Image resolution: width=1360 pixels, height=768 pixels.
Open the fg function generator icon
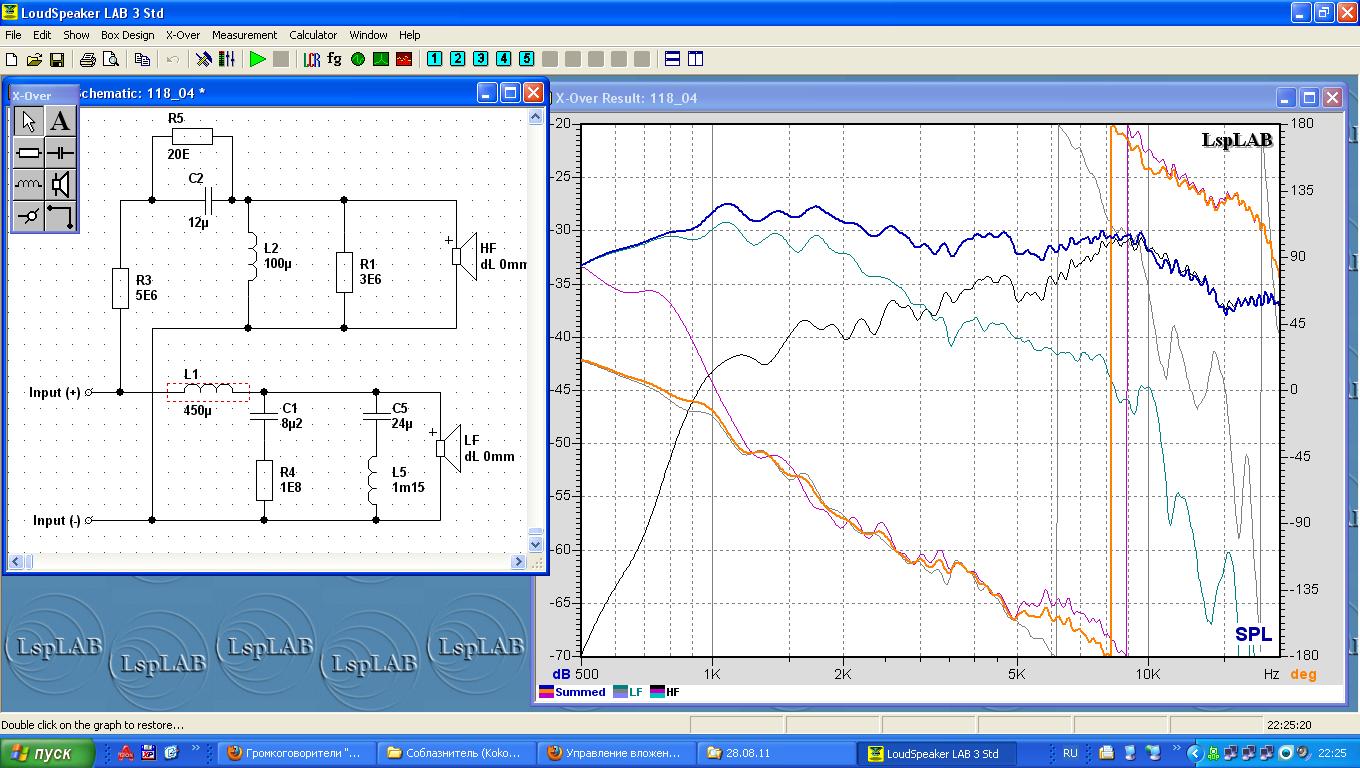pos(334,59)
